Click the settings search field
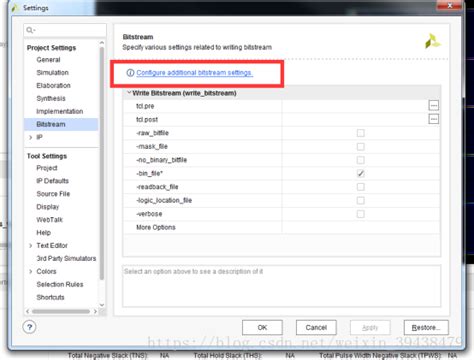 65,30
